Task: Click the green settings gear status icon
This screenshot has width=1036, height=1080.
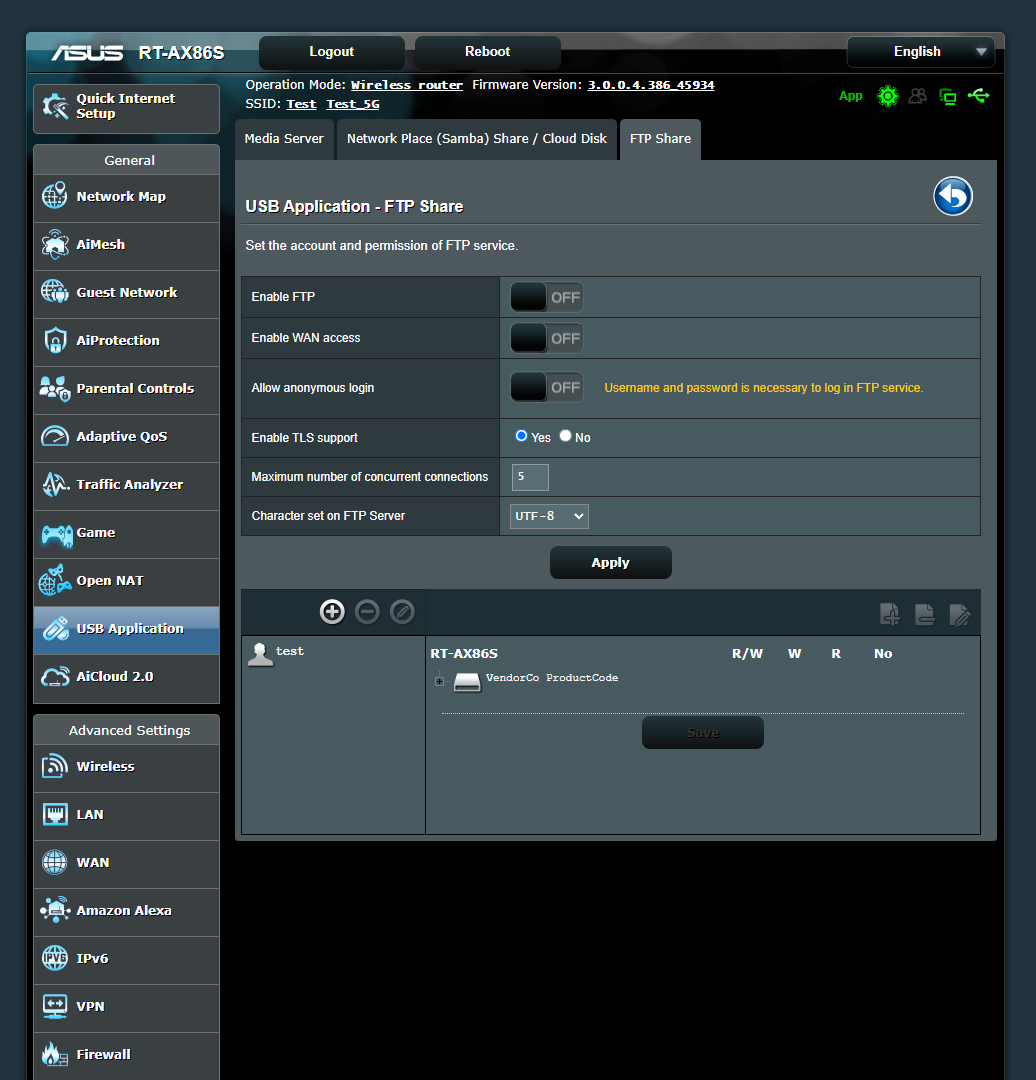Action: (888, 96)
